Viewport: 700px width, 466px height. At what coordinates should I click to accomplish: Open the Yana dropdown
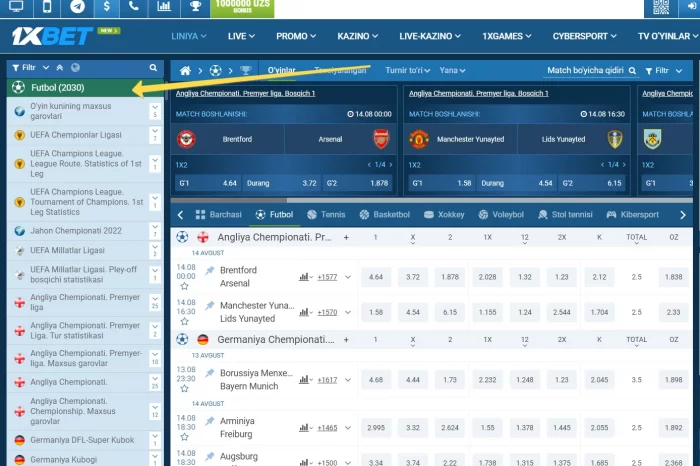452,71
